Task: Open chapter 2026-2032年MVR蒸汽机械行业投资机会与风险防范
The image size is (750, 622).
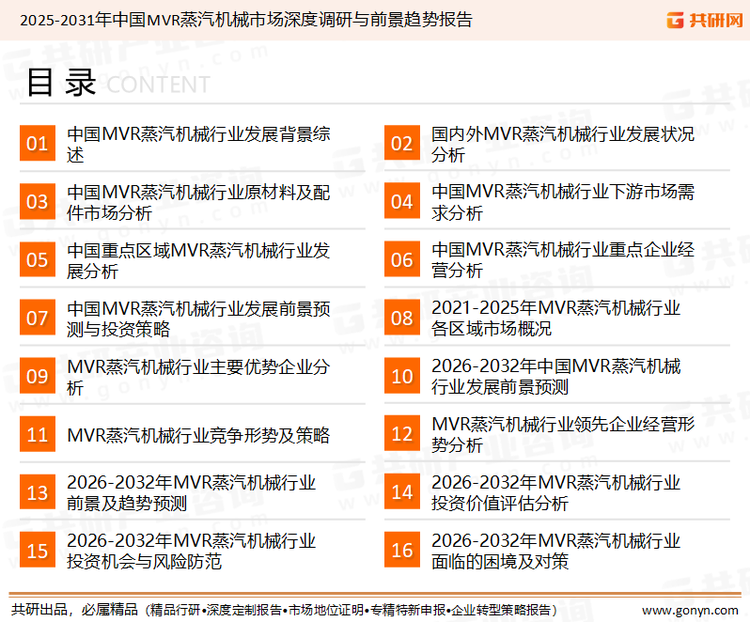Action: pyautogui.click(x=191, y=551)
